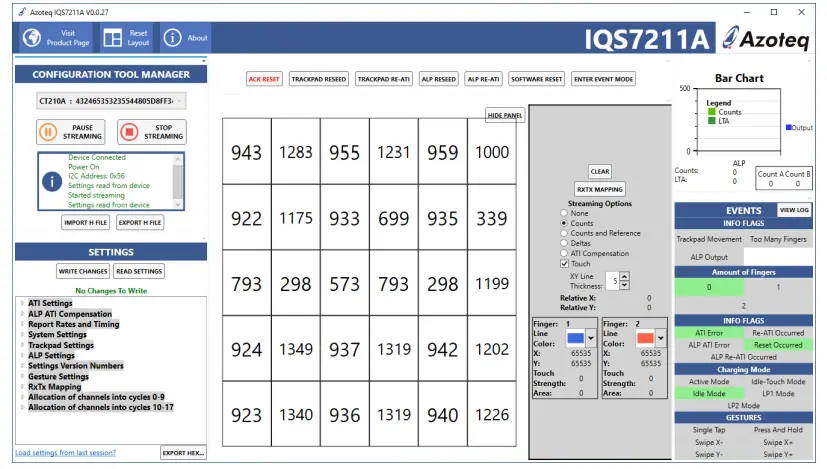827x469 pixels.
Task: Click the CLEAR button
Action: pyautogui.click(x=600, y=171)
